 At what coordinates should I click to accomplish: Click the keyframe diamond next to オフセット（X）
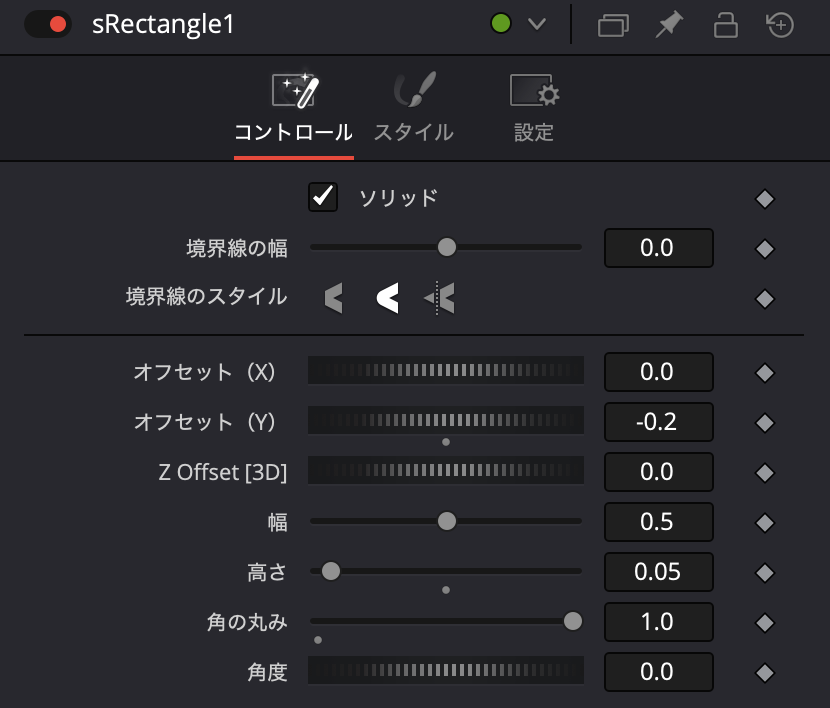[x=764, y=371]
